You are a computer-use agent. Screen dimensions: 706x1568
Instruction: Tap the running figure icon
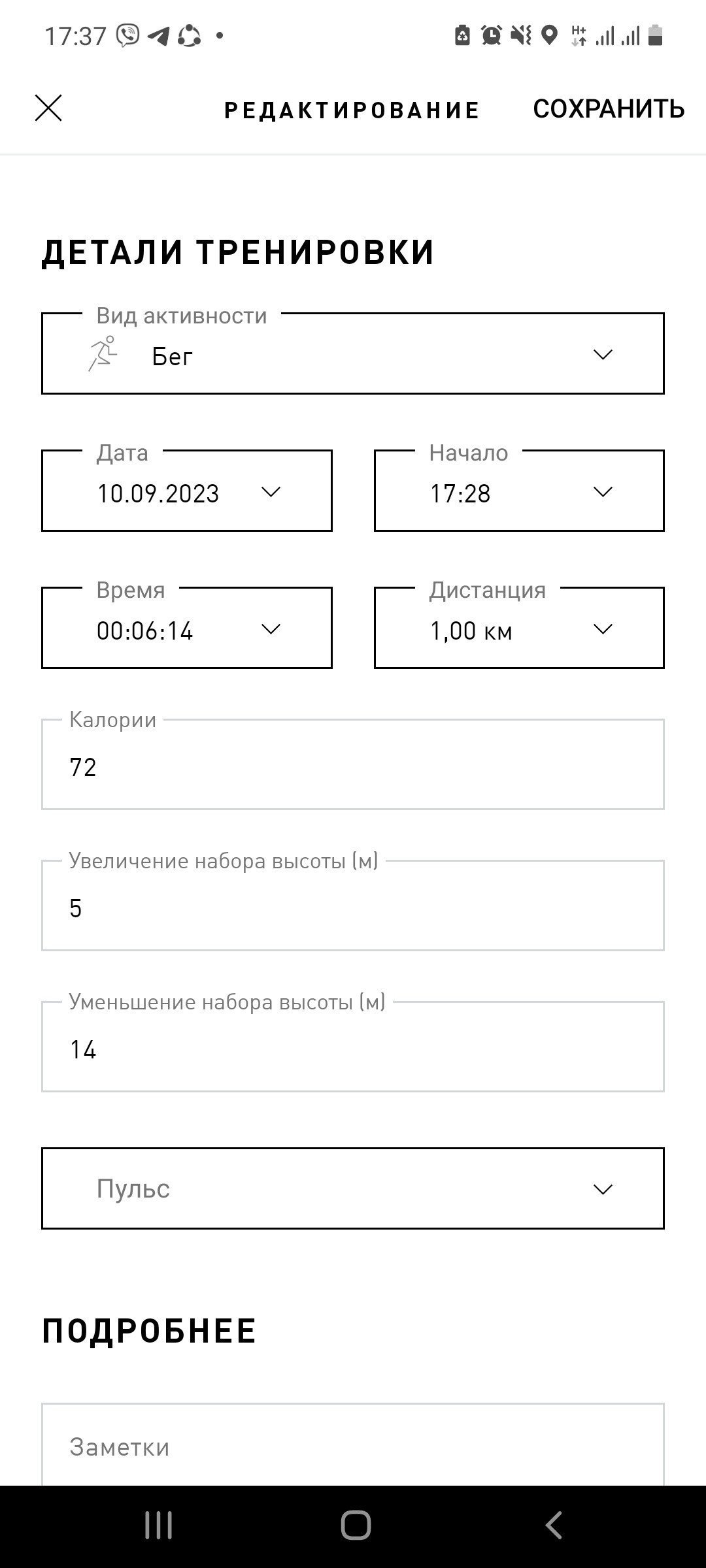coord(103,354)
